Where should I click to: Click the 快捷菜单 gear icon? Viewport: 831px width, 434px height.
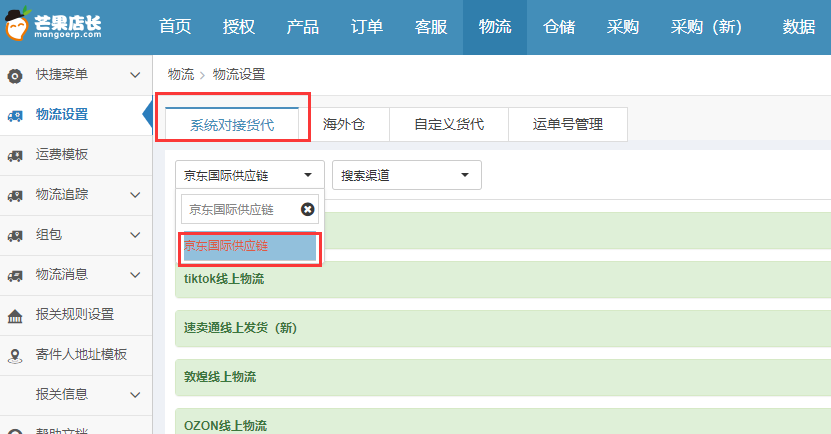(15, 76)
